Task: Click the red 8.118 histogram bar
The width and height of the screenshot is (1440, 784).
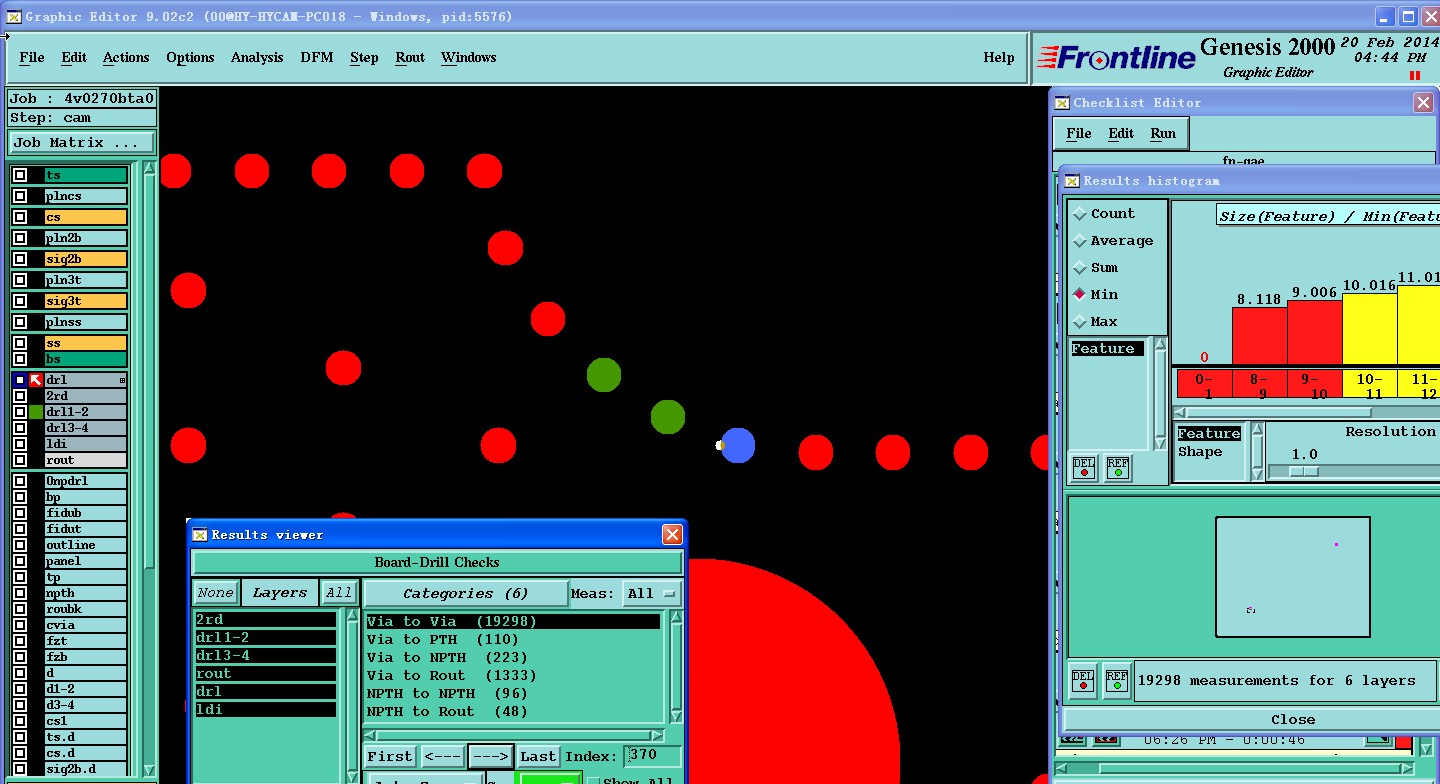Action: pos(1259,337)
